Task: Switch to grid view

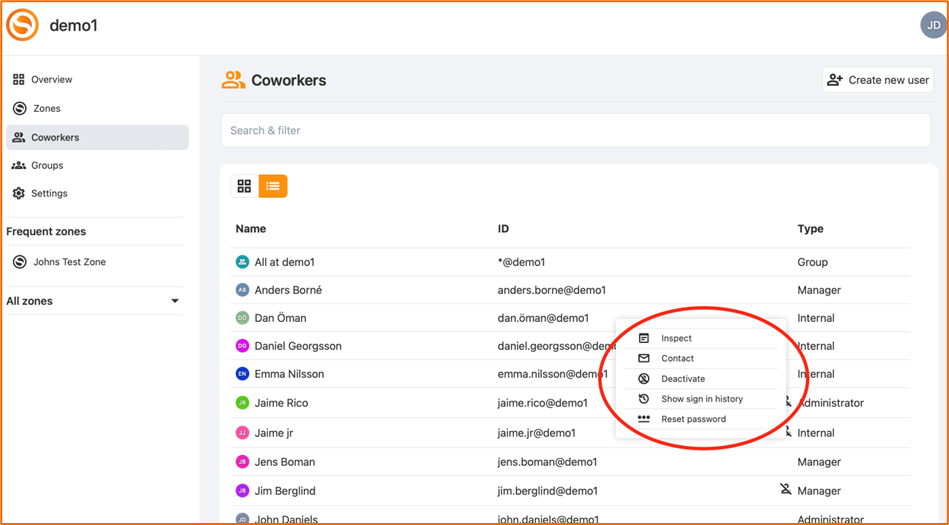Action: 244,186
